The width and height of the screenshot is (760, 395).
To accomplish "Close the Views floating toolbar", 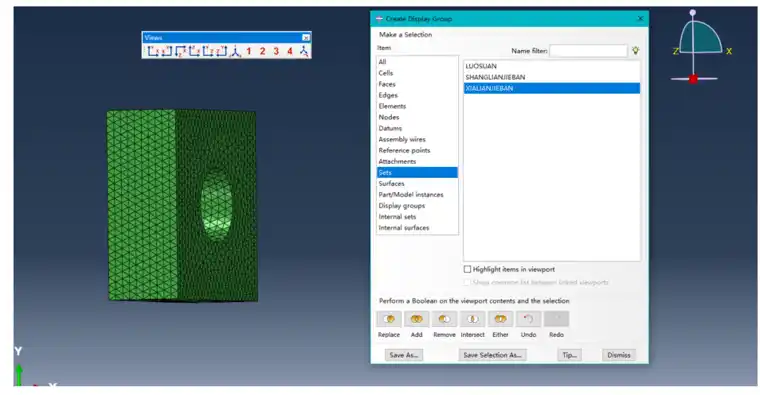I will (x=306, y=38).
